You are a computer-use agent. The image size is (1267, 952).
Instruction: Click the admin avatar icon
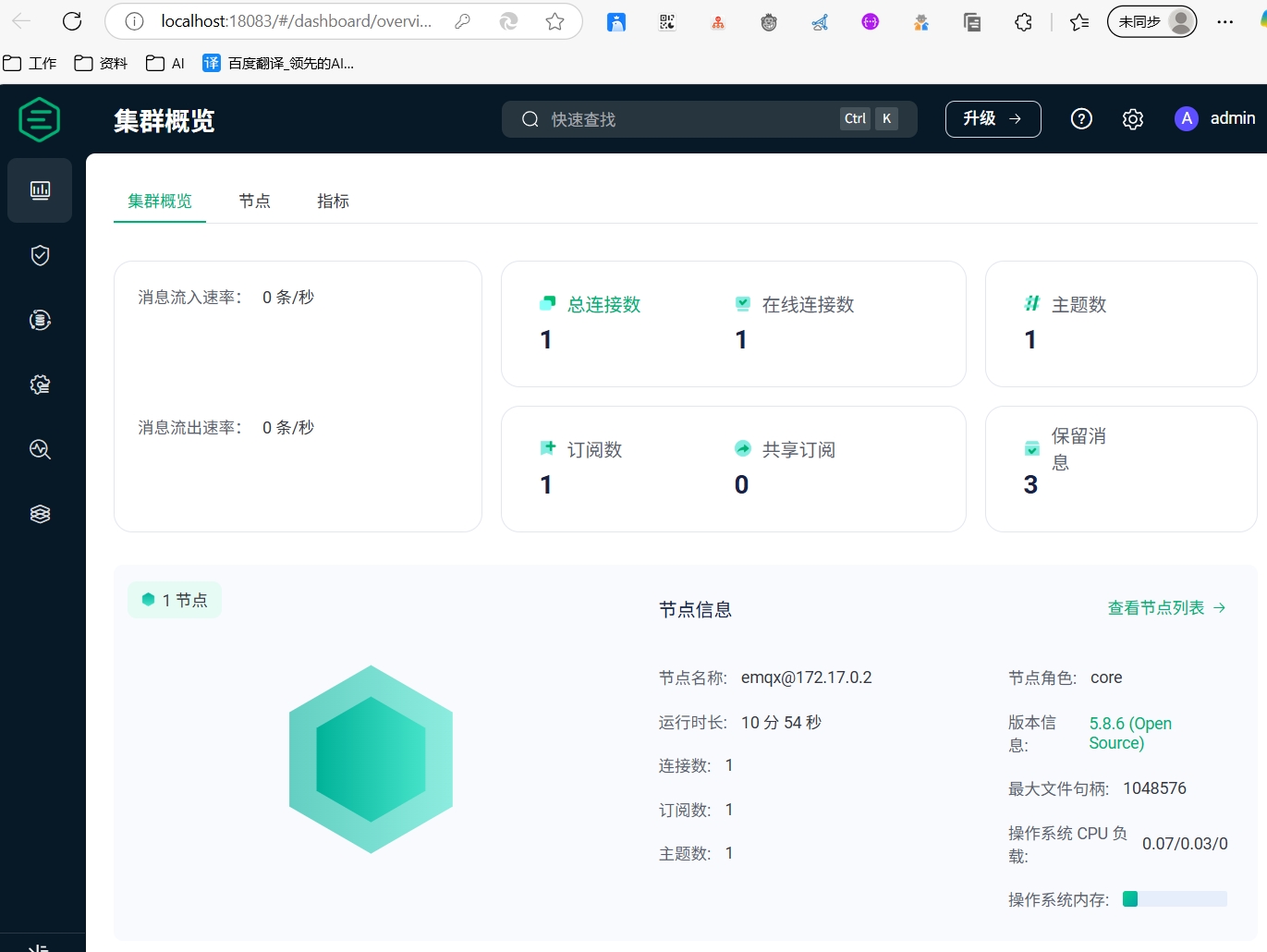(x=1187, y=118)
